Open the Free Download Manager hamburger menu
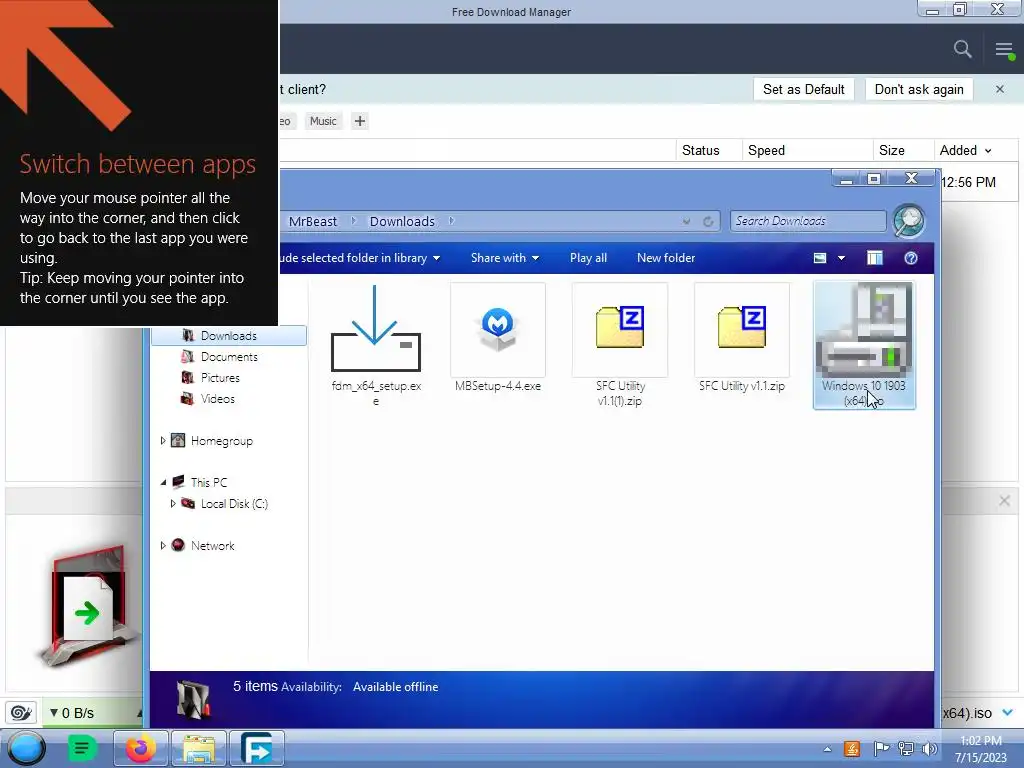1024x768 pixels. (x=1004, y=50)
